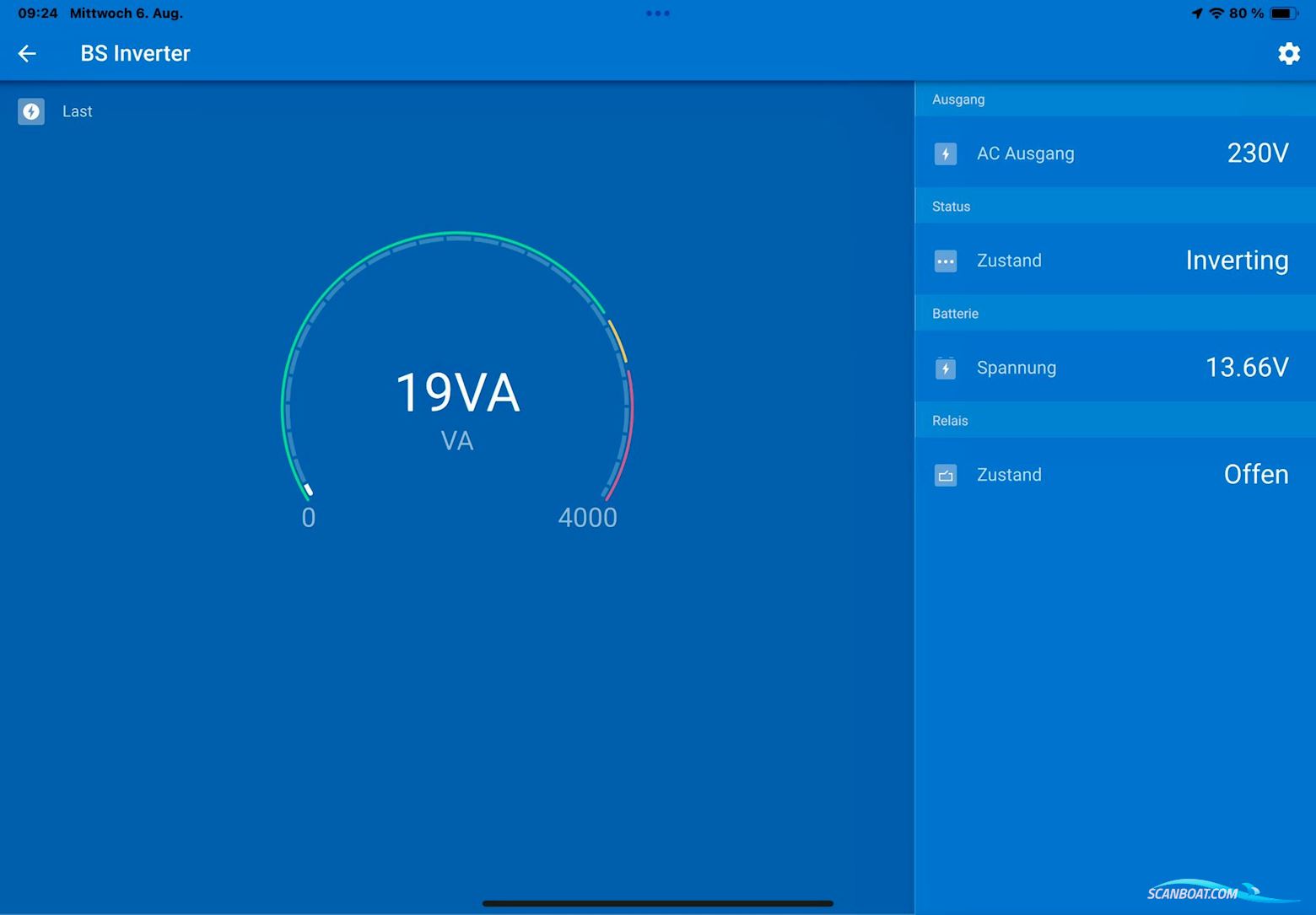This screenshot has height=915, width=1316.
Task: Click the white needle on load gauge
Action: pyautogui.click(x=309, y=489)
